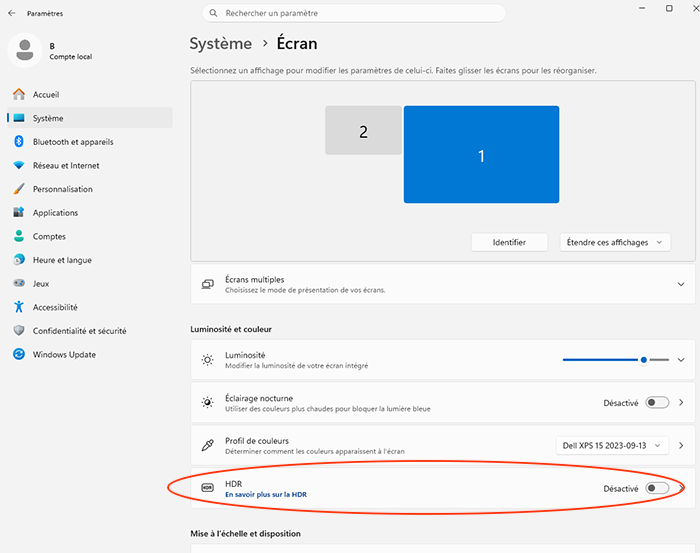Click the Windows Update refresh icon
Viewport: 700px width, 553px height.
coord(19,354)
